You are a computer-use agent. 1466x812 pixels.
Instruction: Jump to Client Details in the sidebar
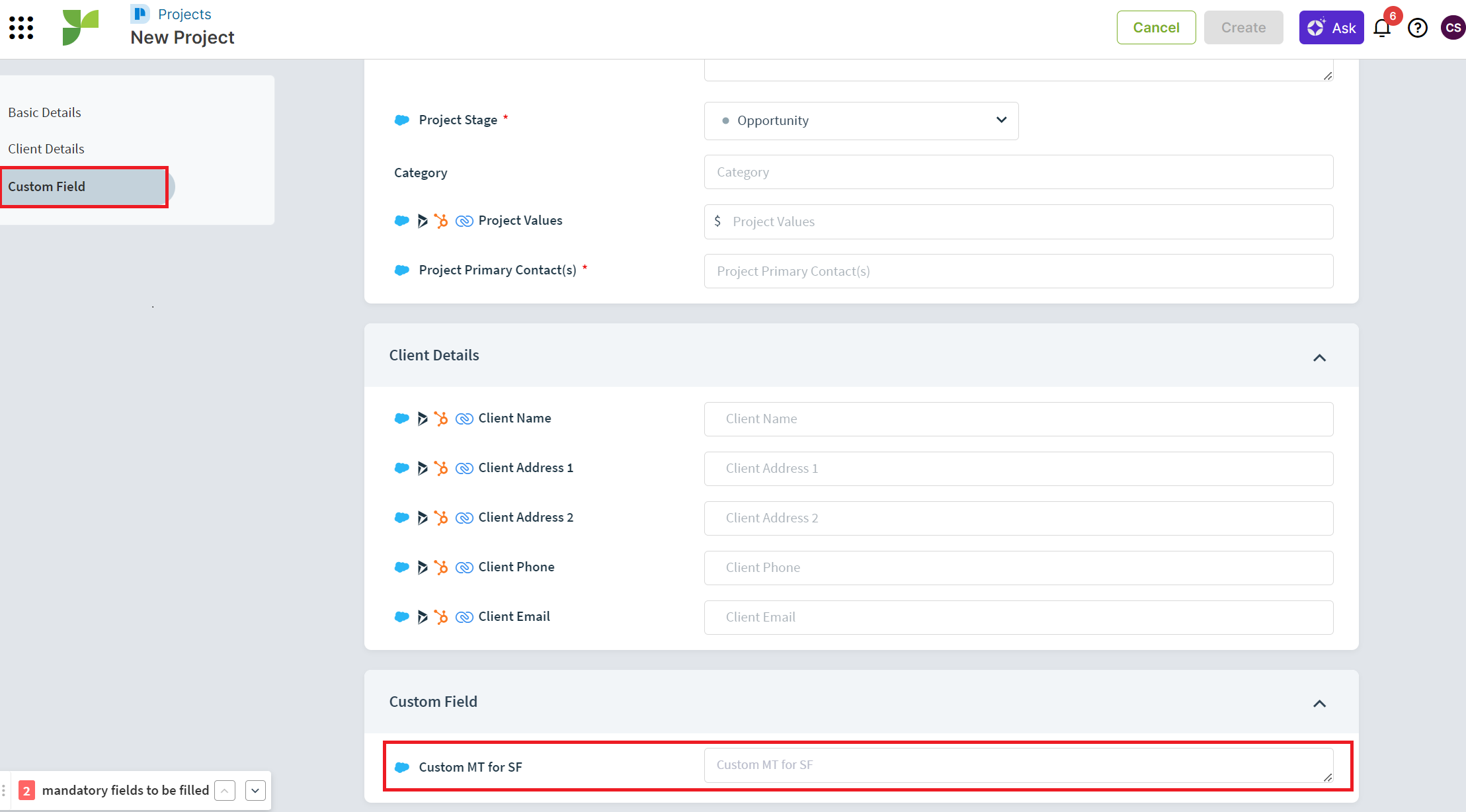pyautogui.click(x=46, y=149)
